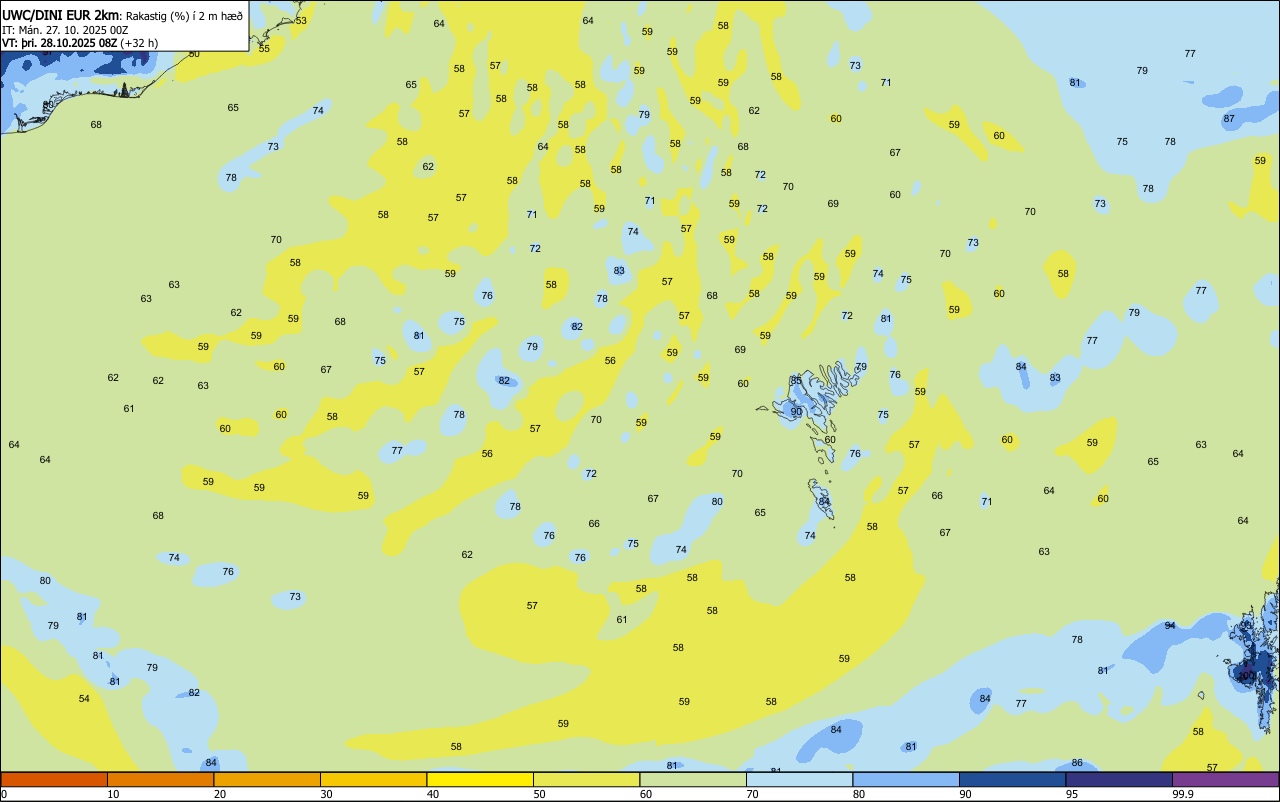The width and height of the screenshot is (1280, 802).
Task: Click the humidity value 94 on the map
Action: click(1170, 625)
